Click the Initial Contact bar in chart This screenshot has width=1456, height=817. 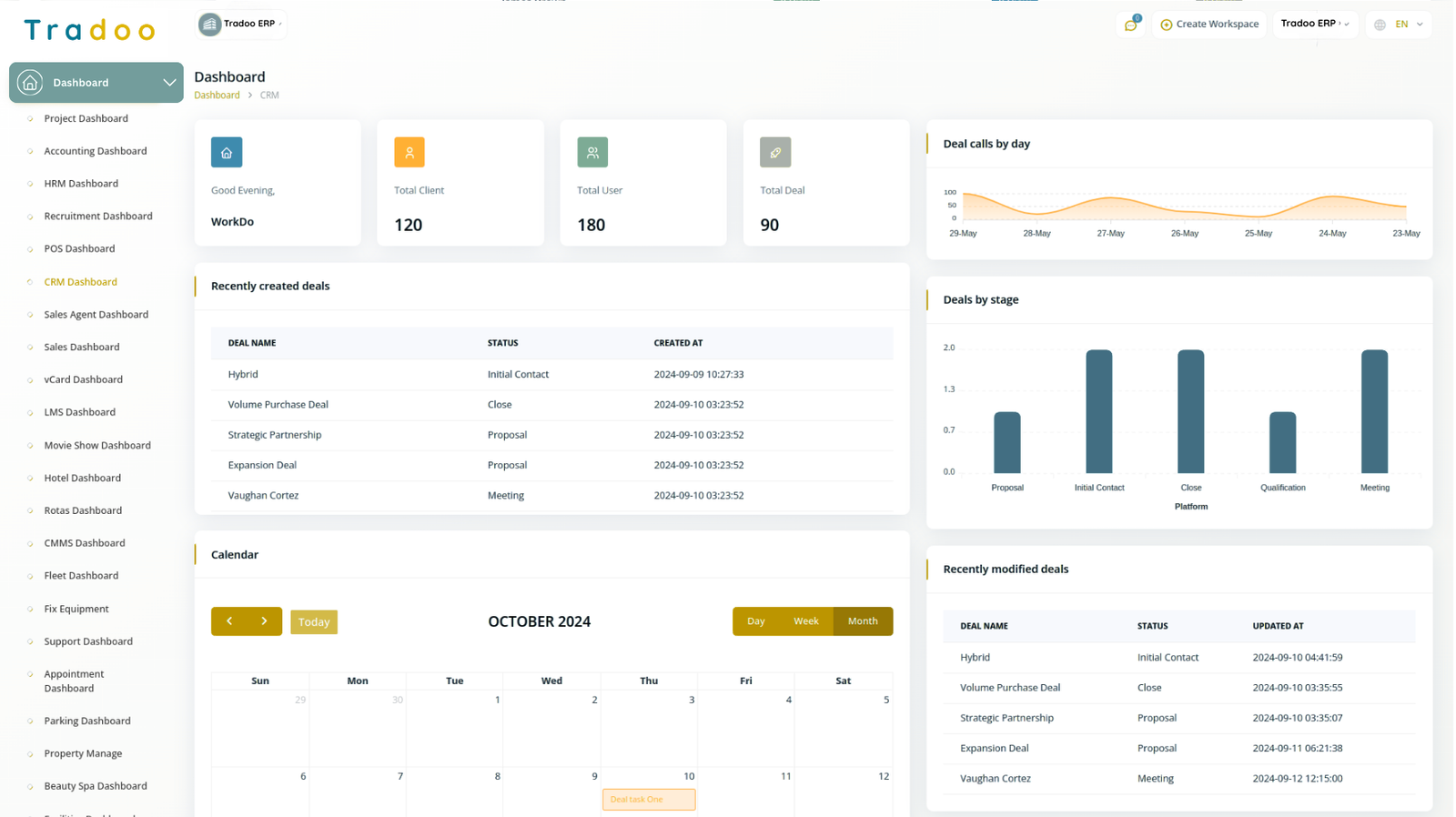coord(1098,411)
